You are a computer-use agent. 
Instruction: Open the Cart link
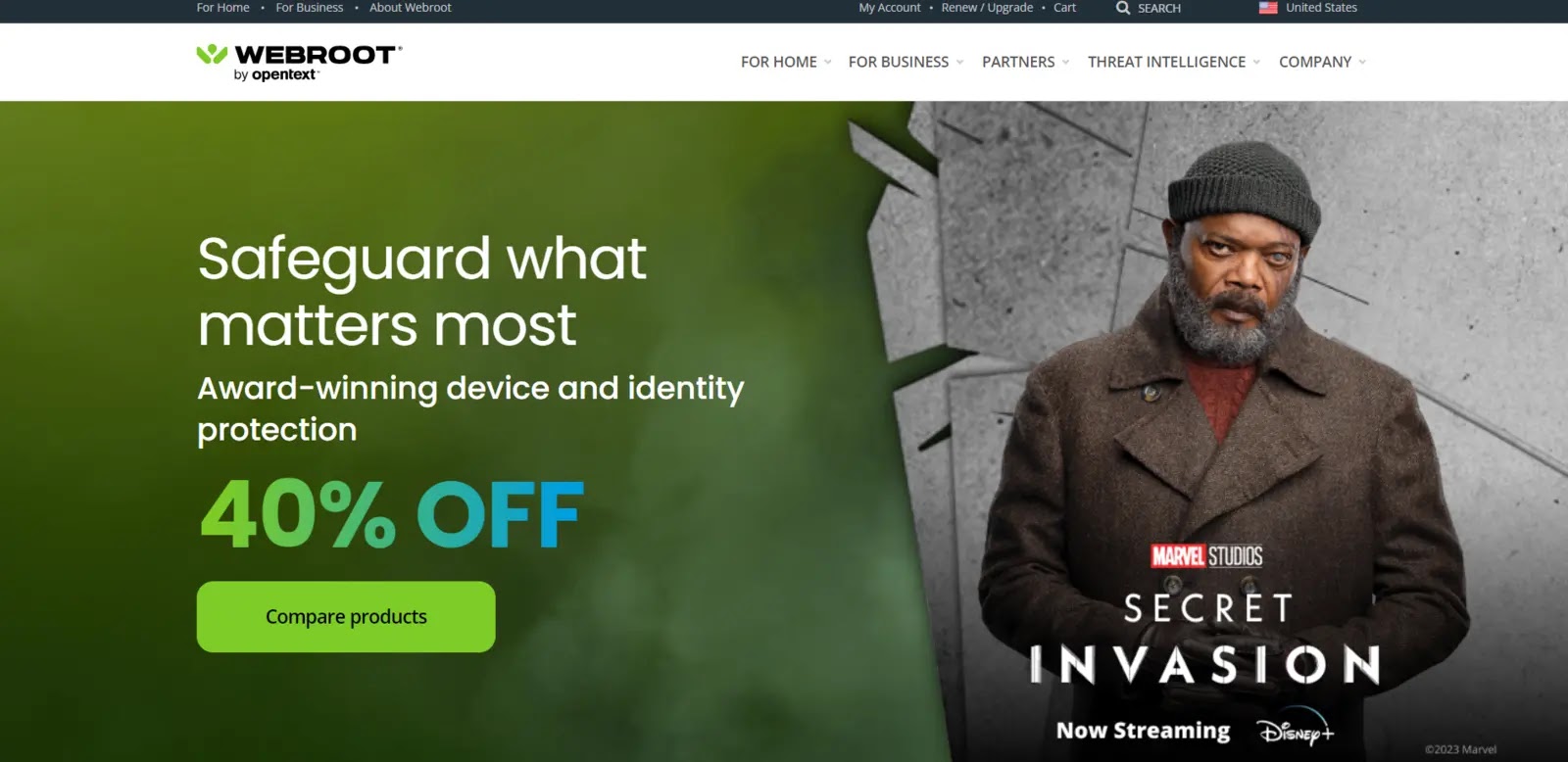pyautogui.click(x=1064, y=8)
